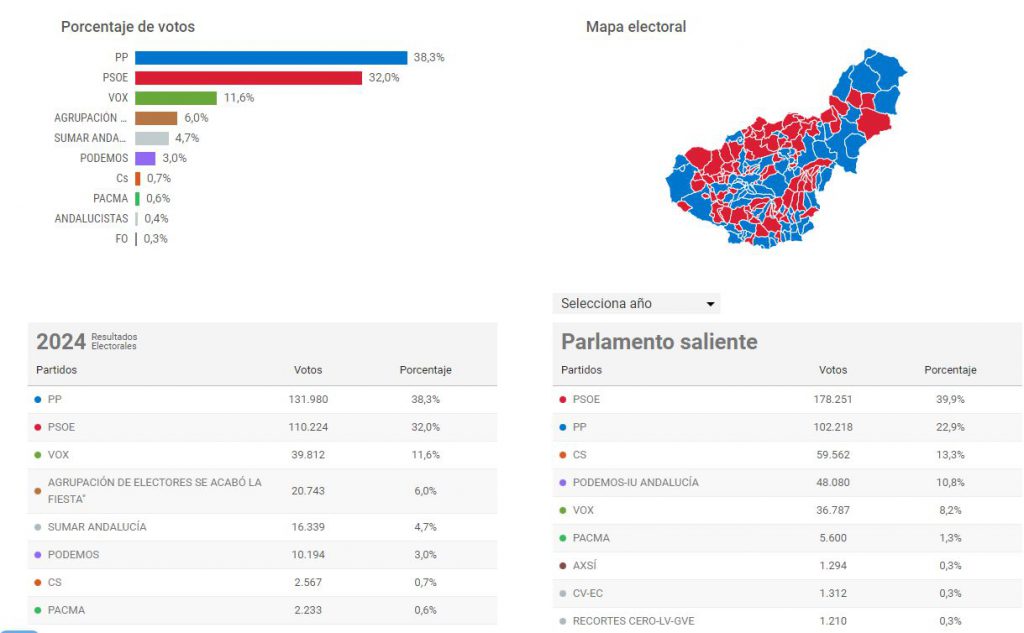The height and width of the screenshot is (633, 1024).
Task: Open the Selecciona año dropdown
Action: [636, 304]
